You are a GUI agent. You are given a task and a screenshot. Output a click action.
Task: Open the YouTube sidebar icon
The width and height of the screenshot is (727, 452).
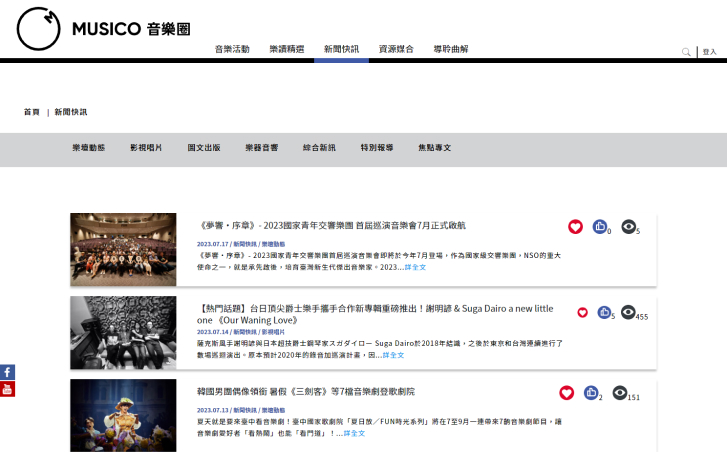(7, 389)
